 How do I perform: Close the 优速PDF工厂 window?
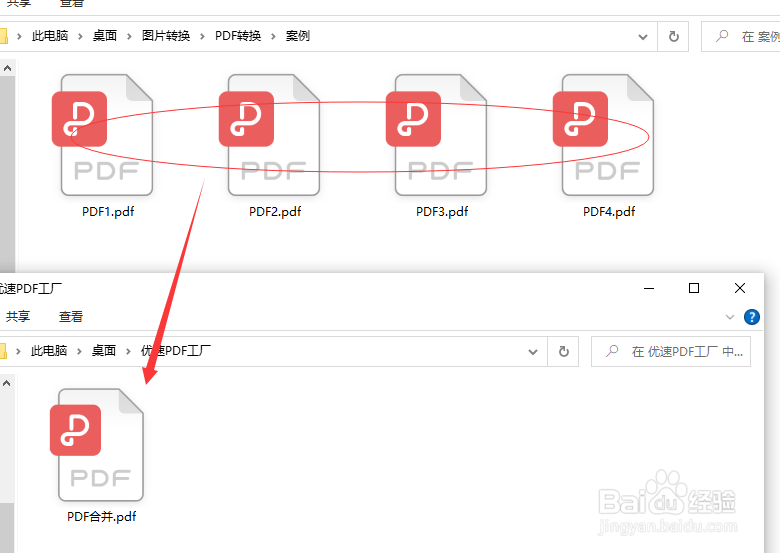(x=740, y=288)
